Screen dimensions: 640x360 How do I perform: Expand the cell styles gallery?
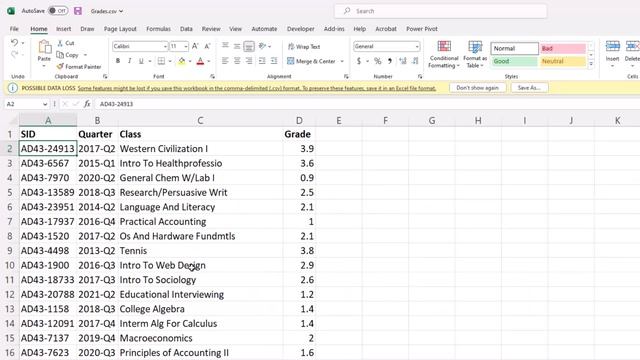pos(591,64)
